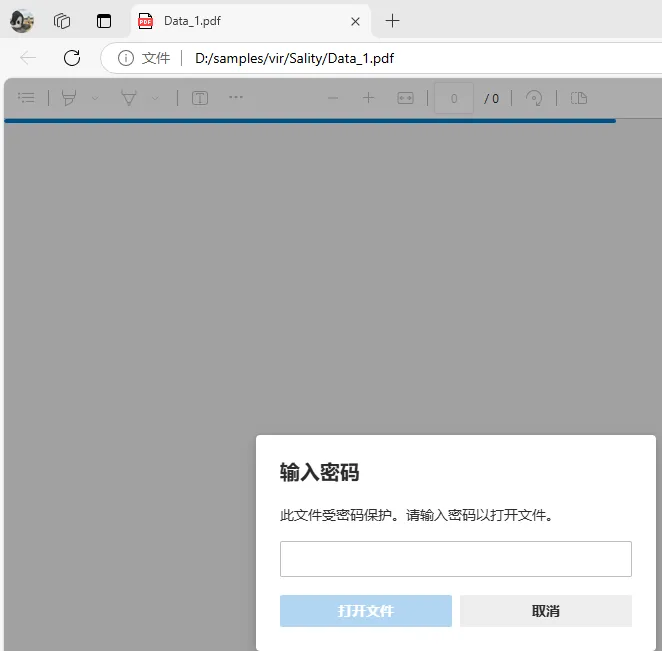The height and width of the screenshot is (651, 662).
Task: Open a new browser tab
Action: click(393, 21)
